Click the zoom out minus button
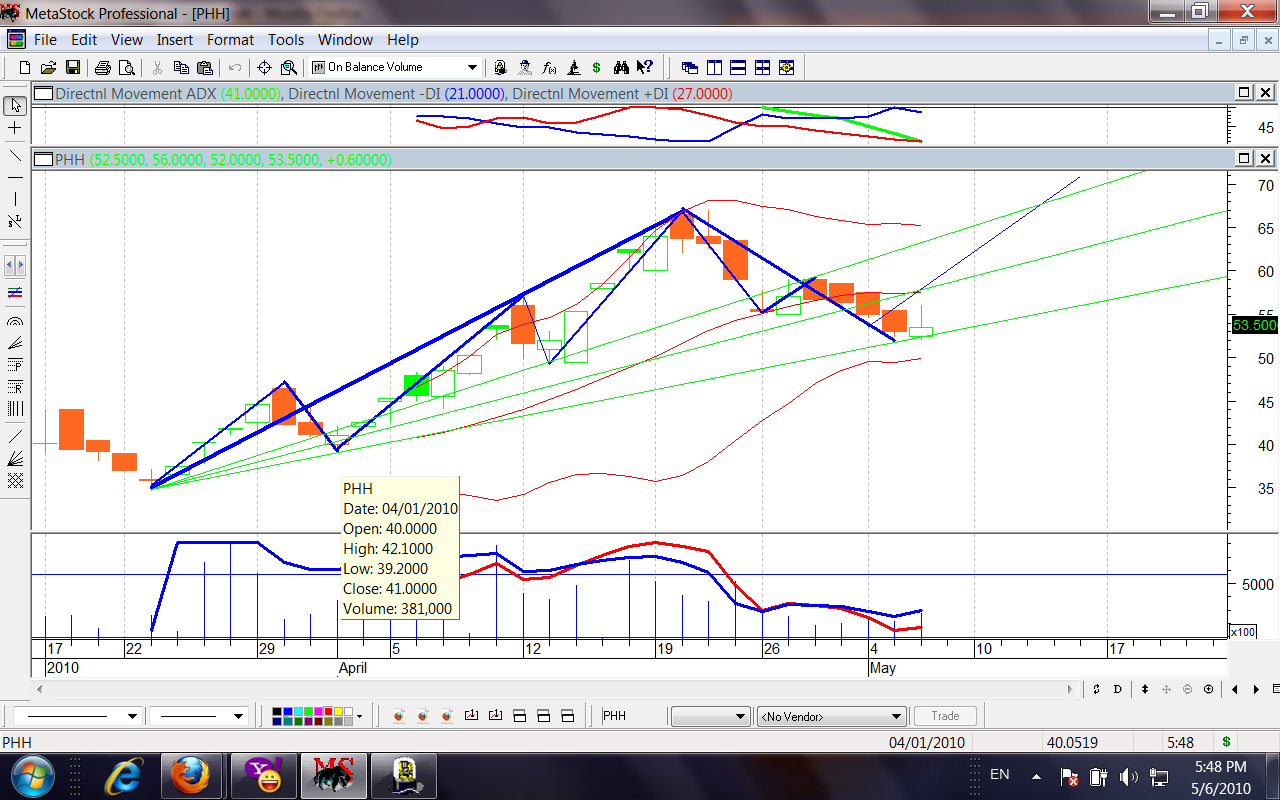The width and height of the screenshot is (1280, 800). (1187, 689)
